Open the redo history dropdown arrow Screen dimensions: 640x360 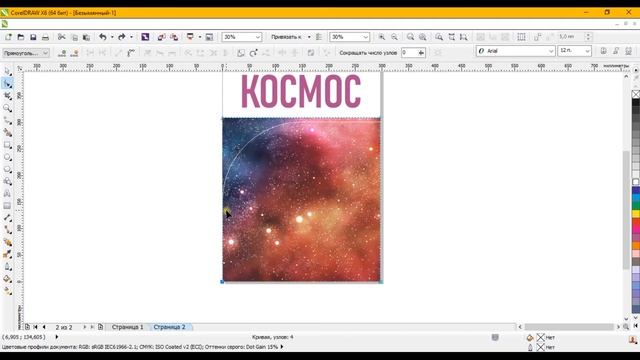(131, 37)
